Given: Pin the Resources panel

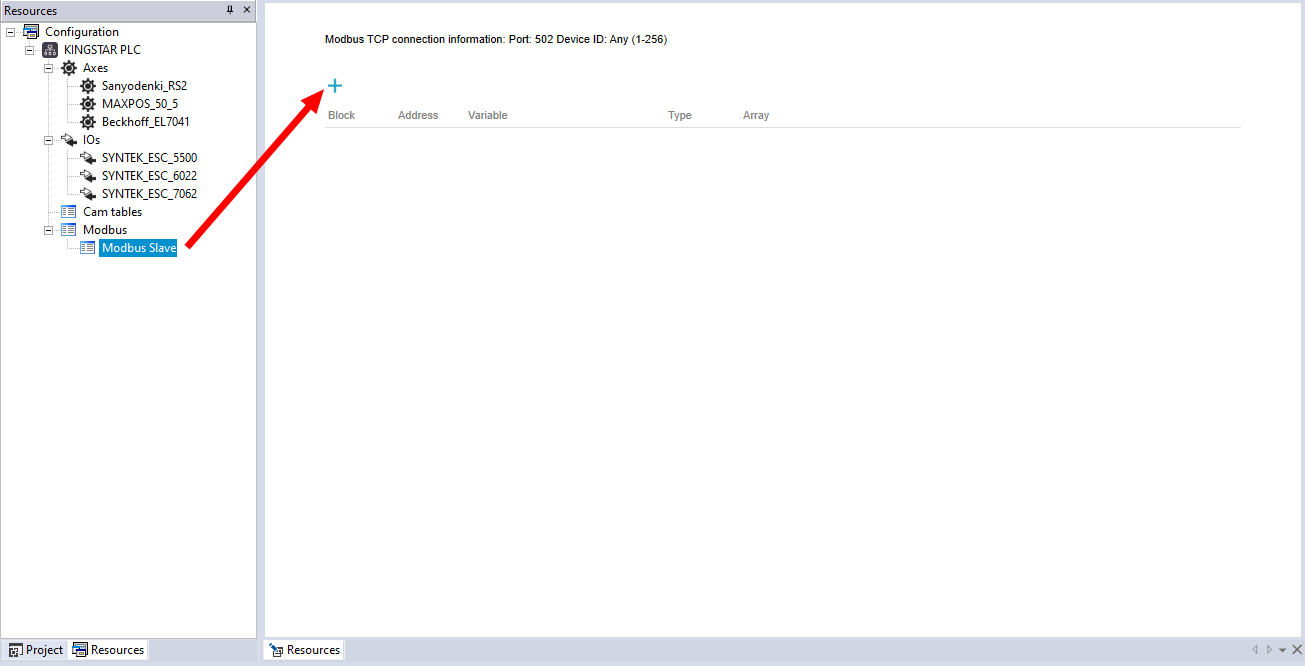Looking at the screenshot, I should coord(230,10).
